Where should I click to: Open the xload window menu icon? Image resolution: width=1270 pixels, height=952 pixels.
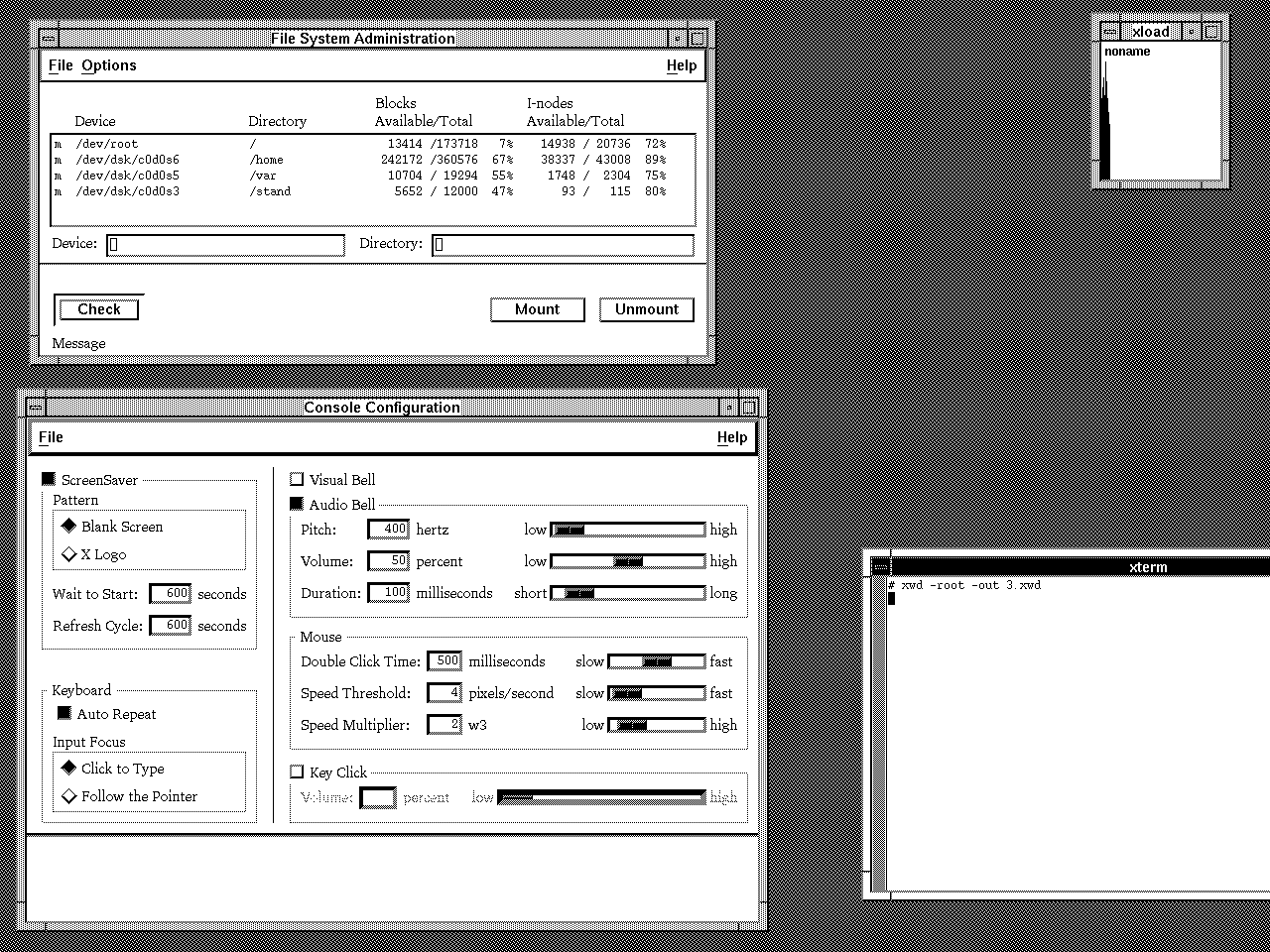coord(1110,32)
